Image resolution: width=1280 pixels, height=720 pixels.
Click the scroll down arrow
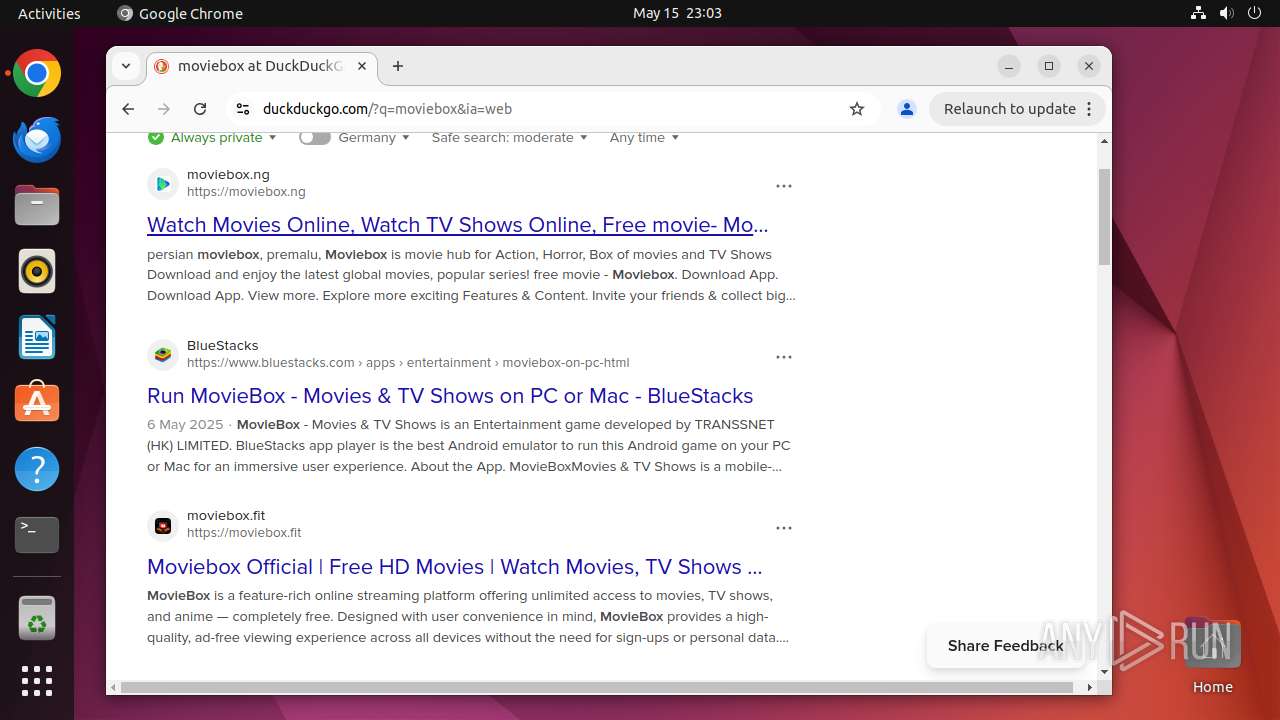pyautogui.click(x=1105, y=672)
